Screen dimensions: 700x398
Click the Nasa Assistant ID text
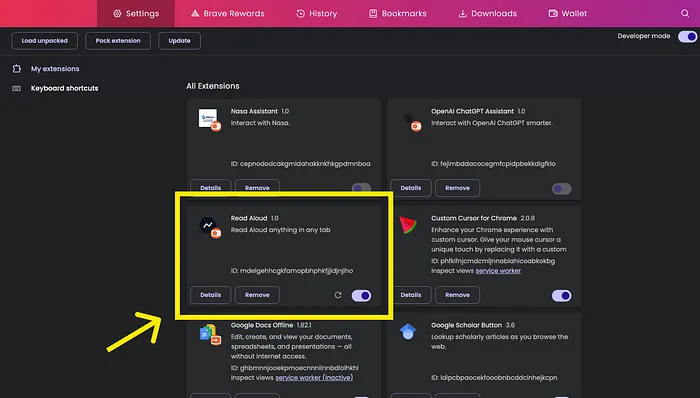pyautogui.click(x=300, y=164)
